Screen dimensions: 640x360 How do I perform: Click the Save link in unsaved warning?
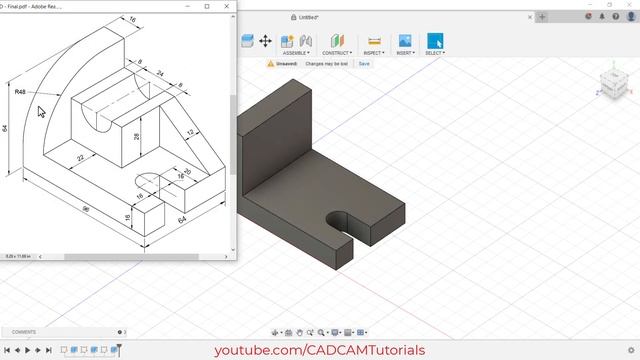tap(364, 64)
